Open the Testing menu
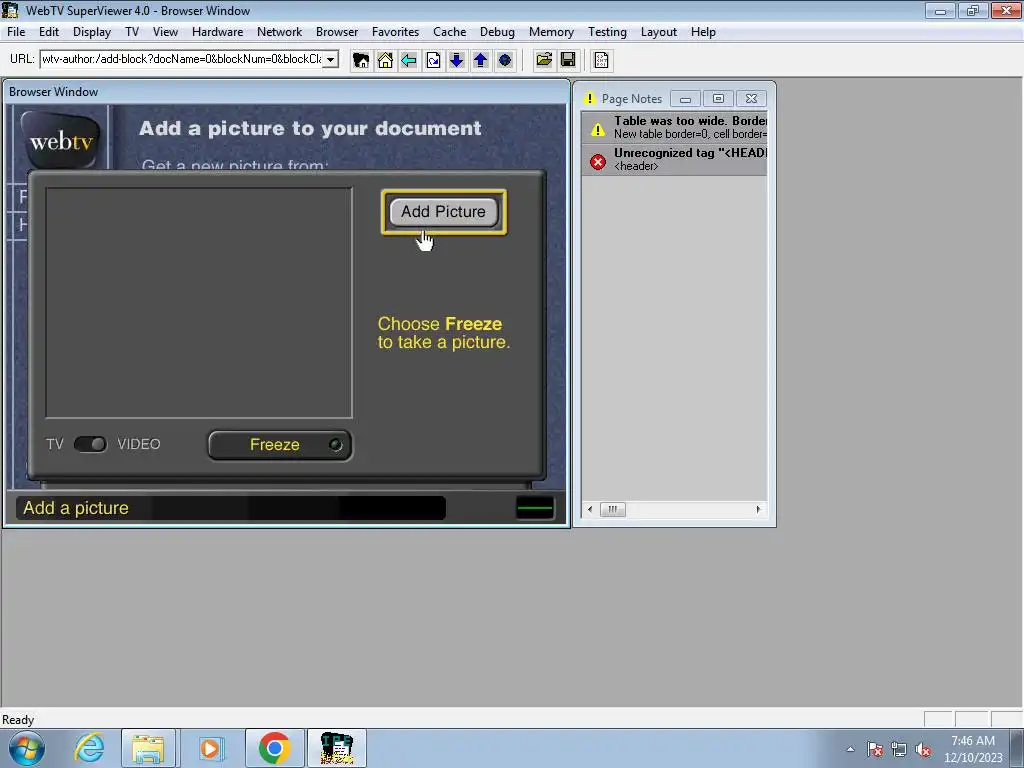1024x768 pixels. tap(607, 32)
